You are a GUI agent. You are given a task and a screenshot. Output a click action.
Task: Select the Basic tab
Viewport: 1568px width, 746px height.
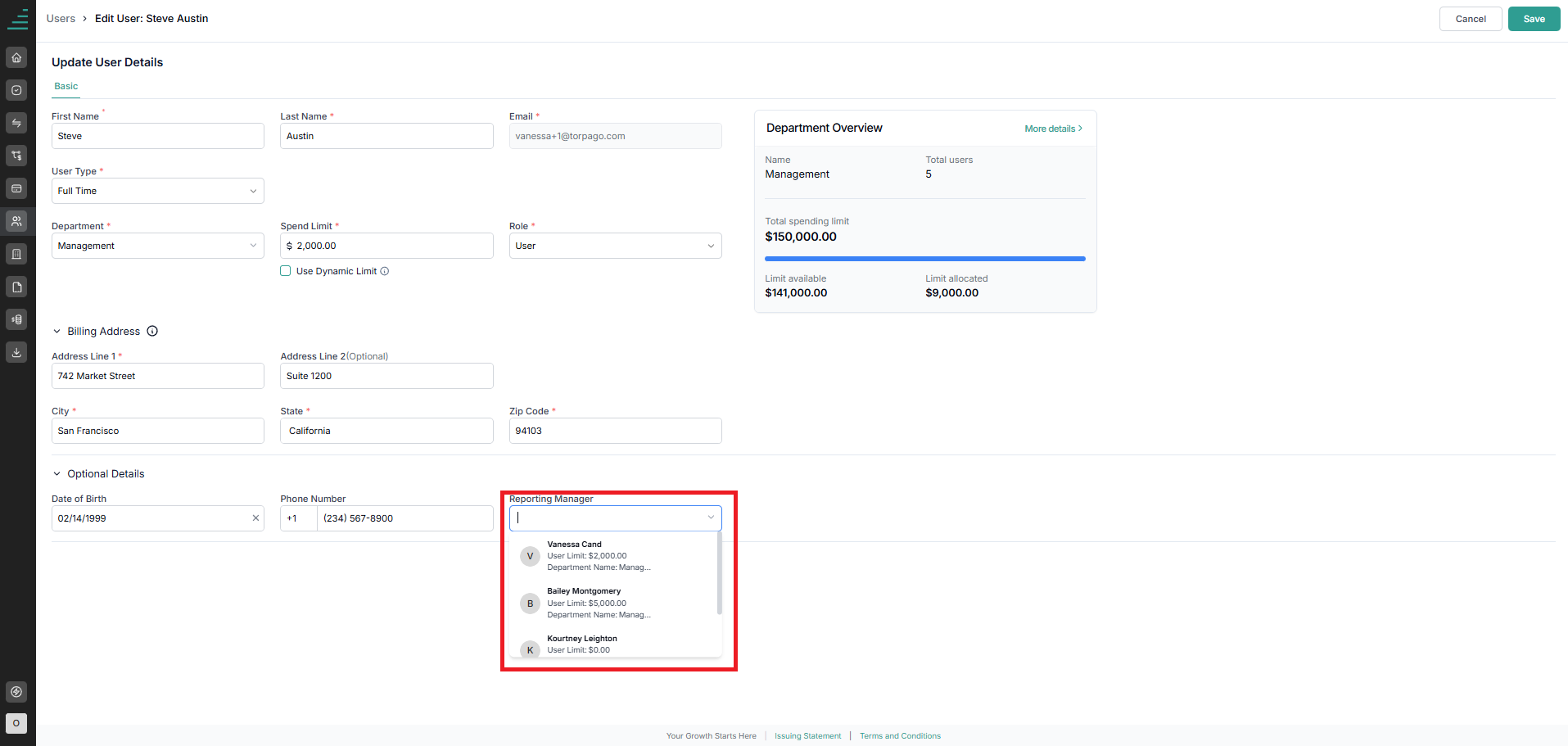point(66,86)
